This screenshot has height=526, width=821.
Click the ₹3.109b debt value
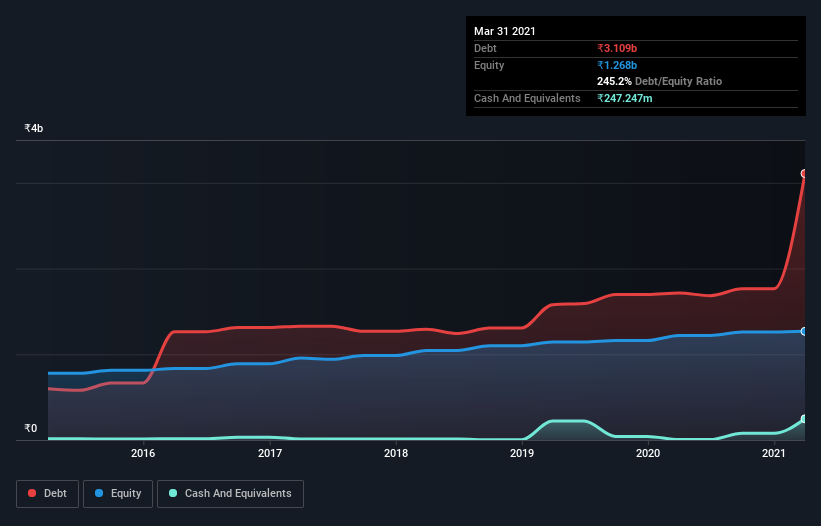(617, 48)
